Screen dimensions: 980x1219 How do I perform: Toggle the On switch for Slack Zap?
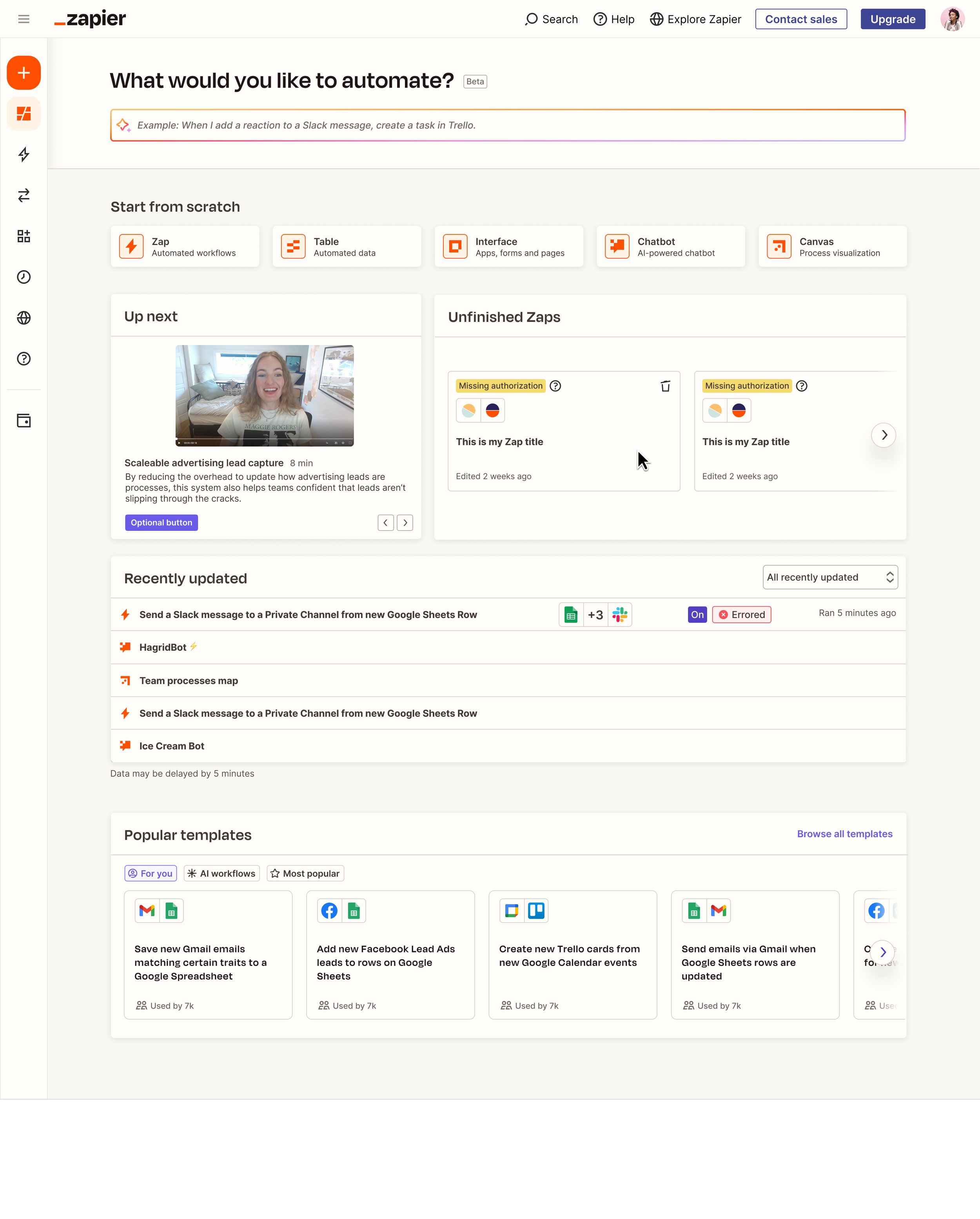click(697, 614)
